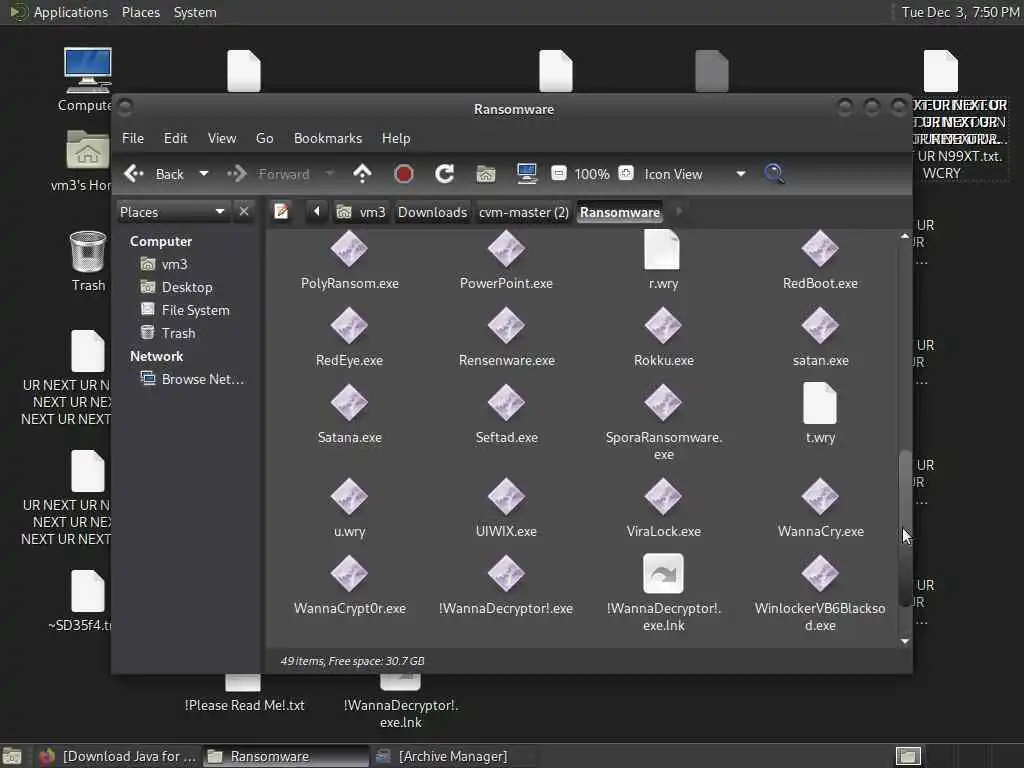
Task: Click the scrollbar up arrow
Action: click(x=904, y=236)
